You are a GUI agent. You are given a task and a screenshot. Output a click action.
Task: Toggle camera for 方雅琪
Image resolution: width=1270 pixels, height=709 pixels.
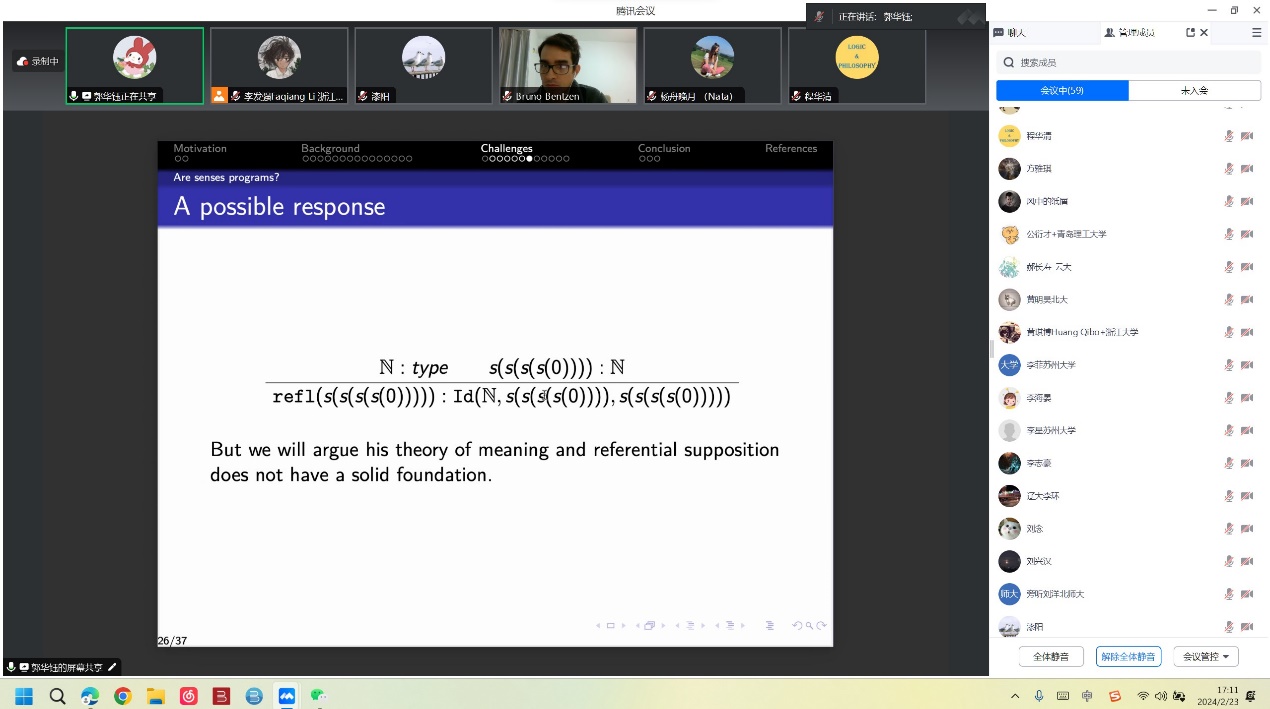tap(1247, 169)
